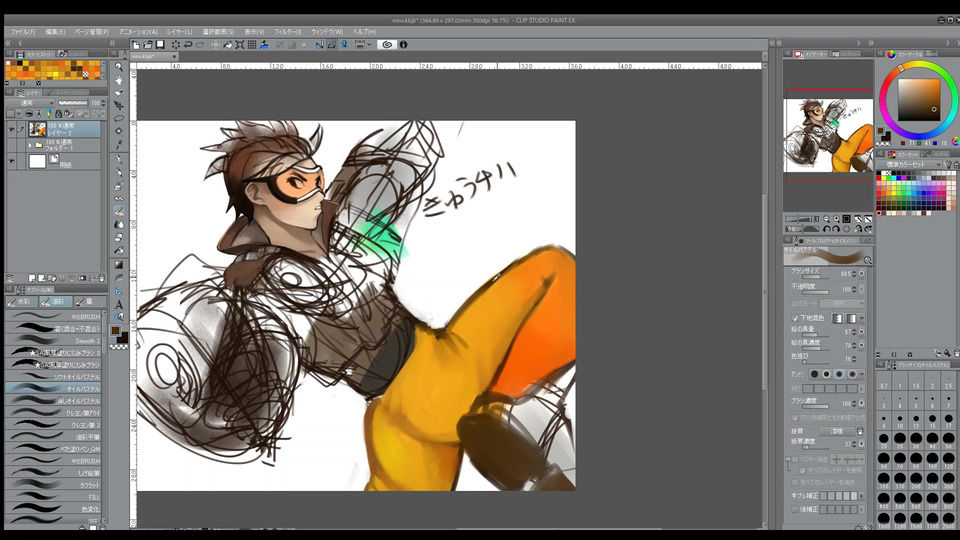This screenshot has width=960, height=540.
Task: Click grid icon in command bar
Action: [x=252, y=45]
